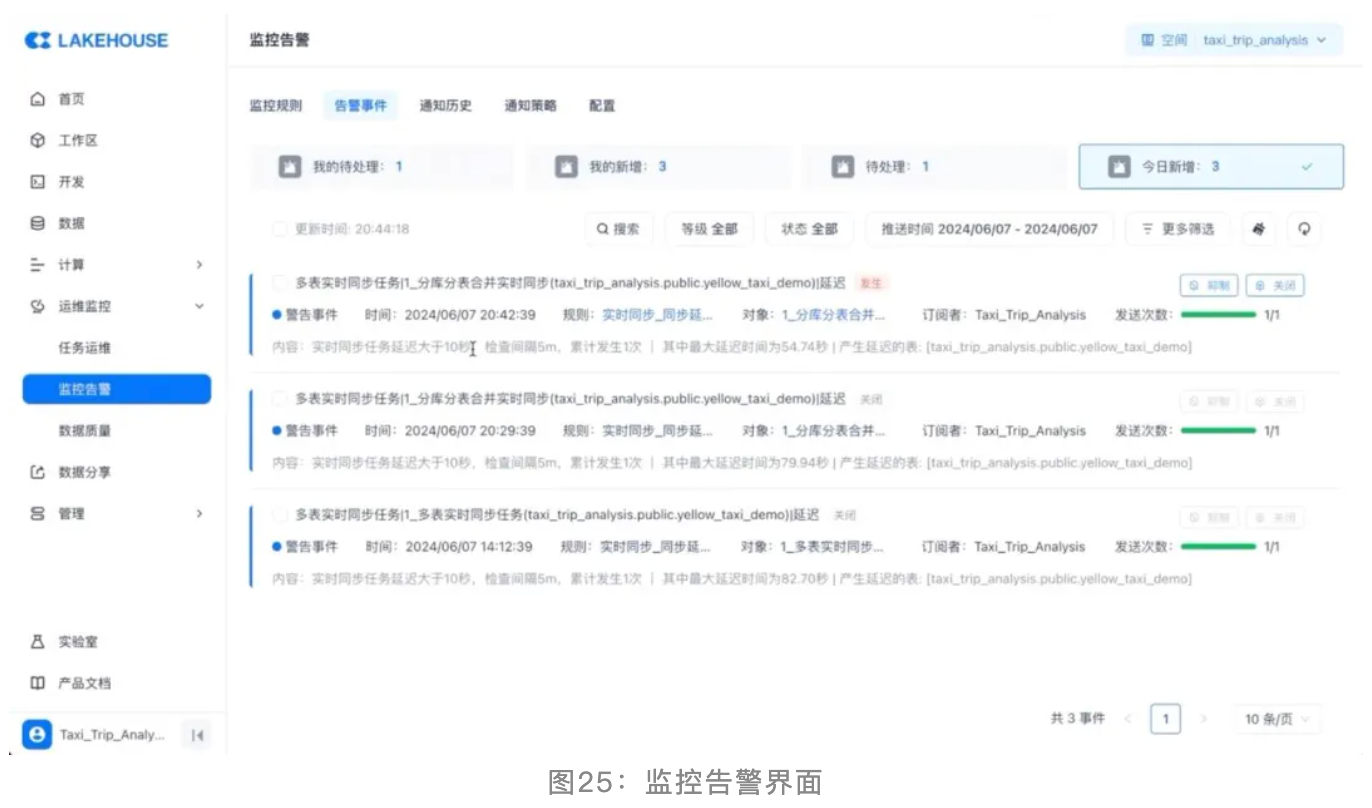Click first alert's green send-count bar
The height and width of the screenshot is (808, 1372).
click(1217, 315)
